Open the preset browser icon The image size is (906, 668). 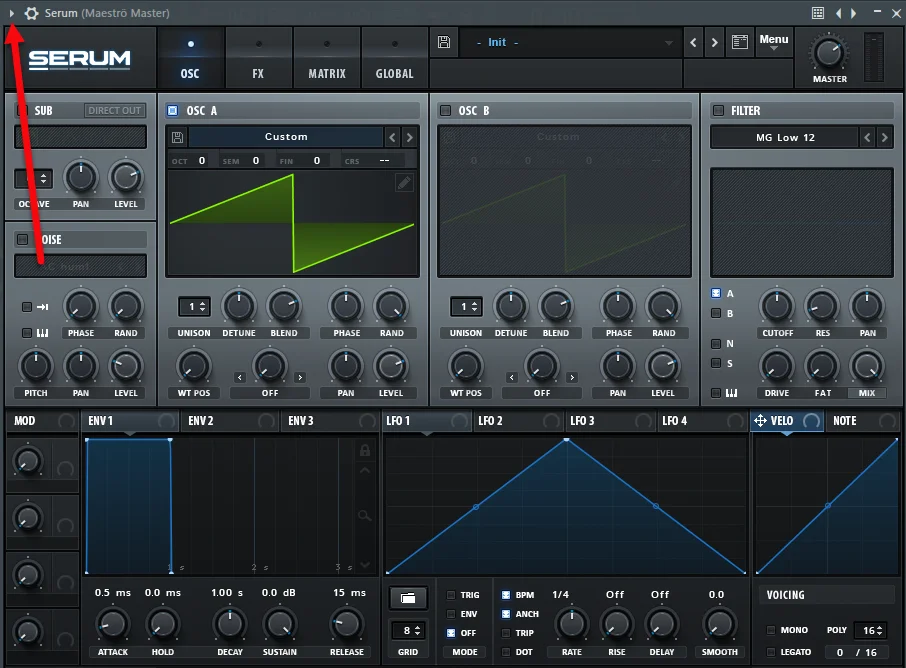pyautogui.click(x=740, y=42)
